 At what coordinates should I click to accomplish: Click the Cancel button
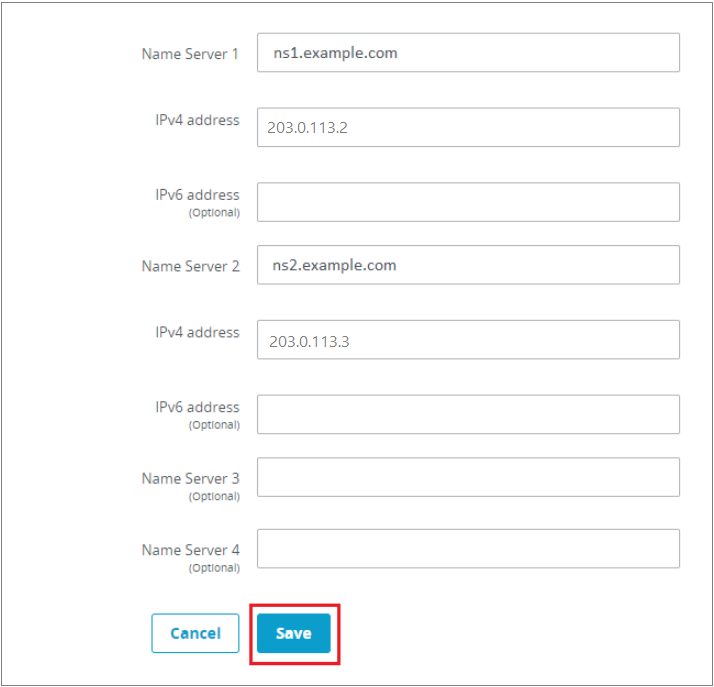195,633
